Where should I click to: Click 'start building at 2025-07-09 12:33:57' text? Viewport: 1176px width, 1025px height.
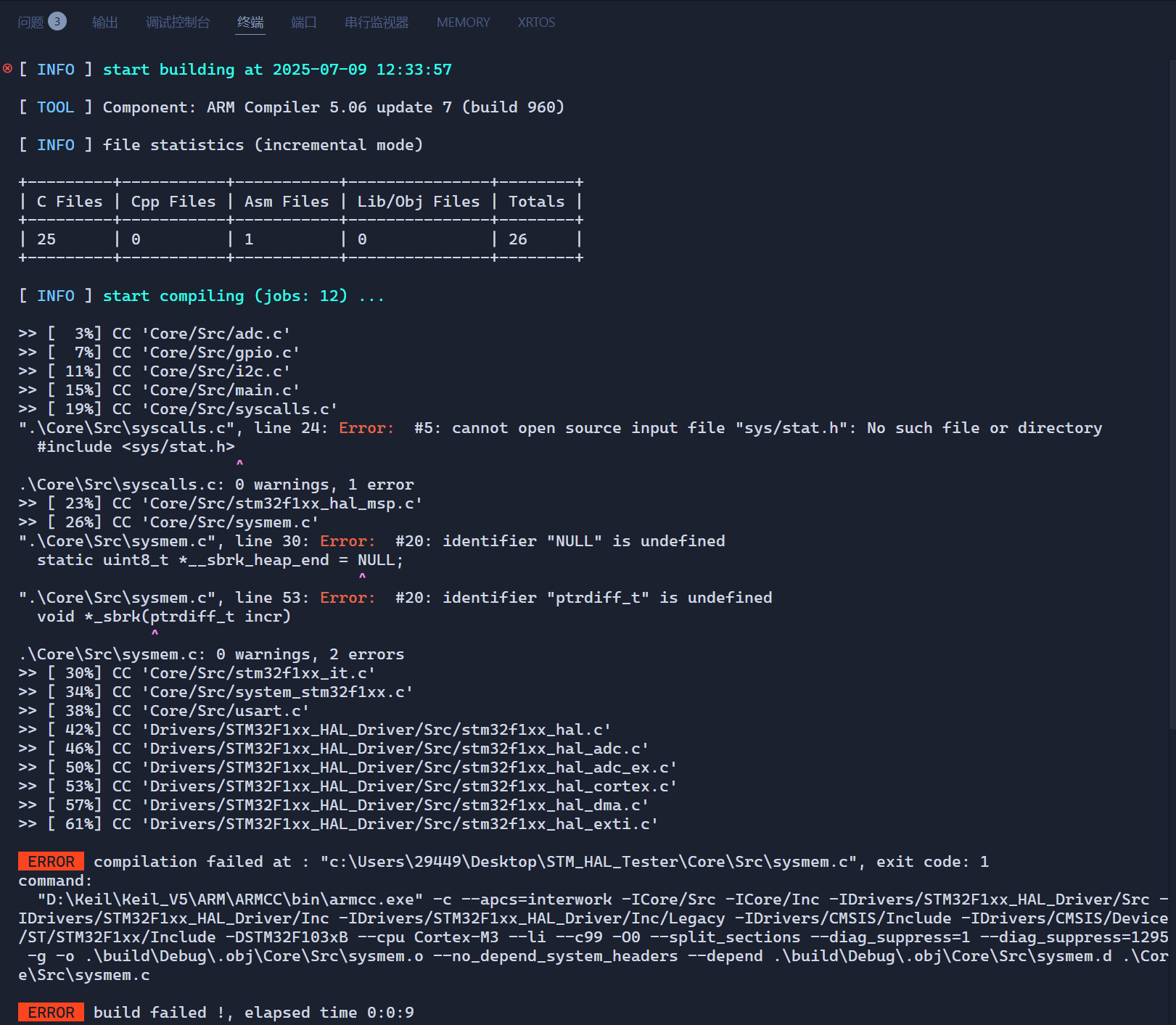pyautogui.click(x=277, y=70)
